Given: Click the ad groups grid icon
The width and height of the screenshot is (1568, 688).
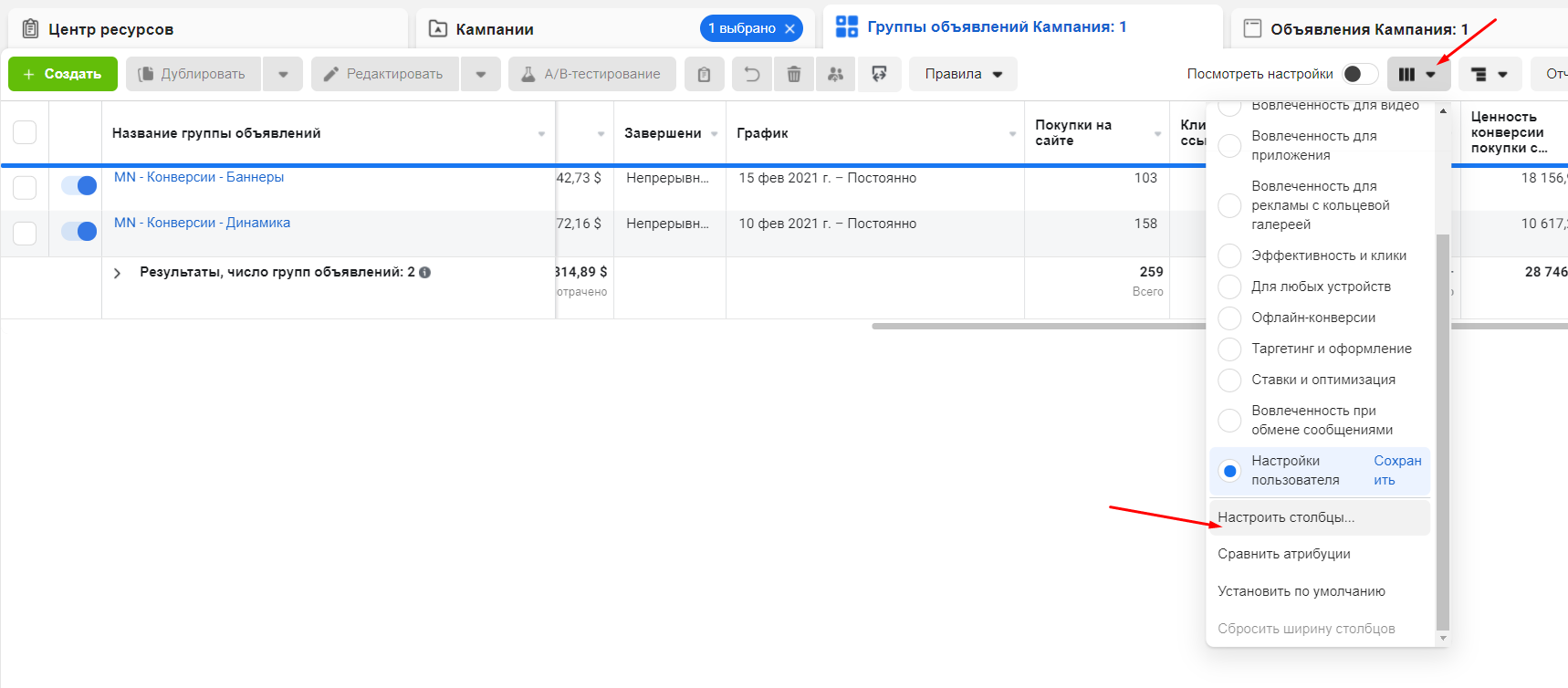Looking at the screenshot, I should pos(847,26).
